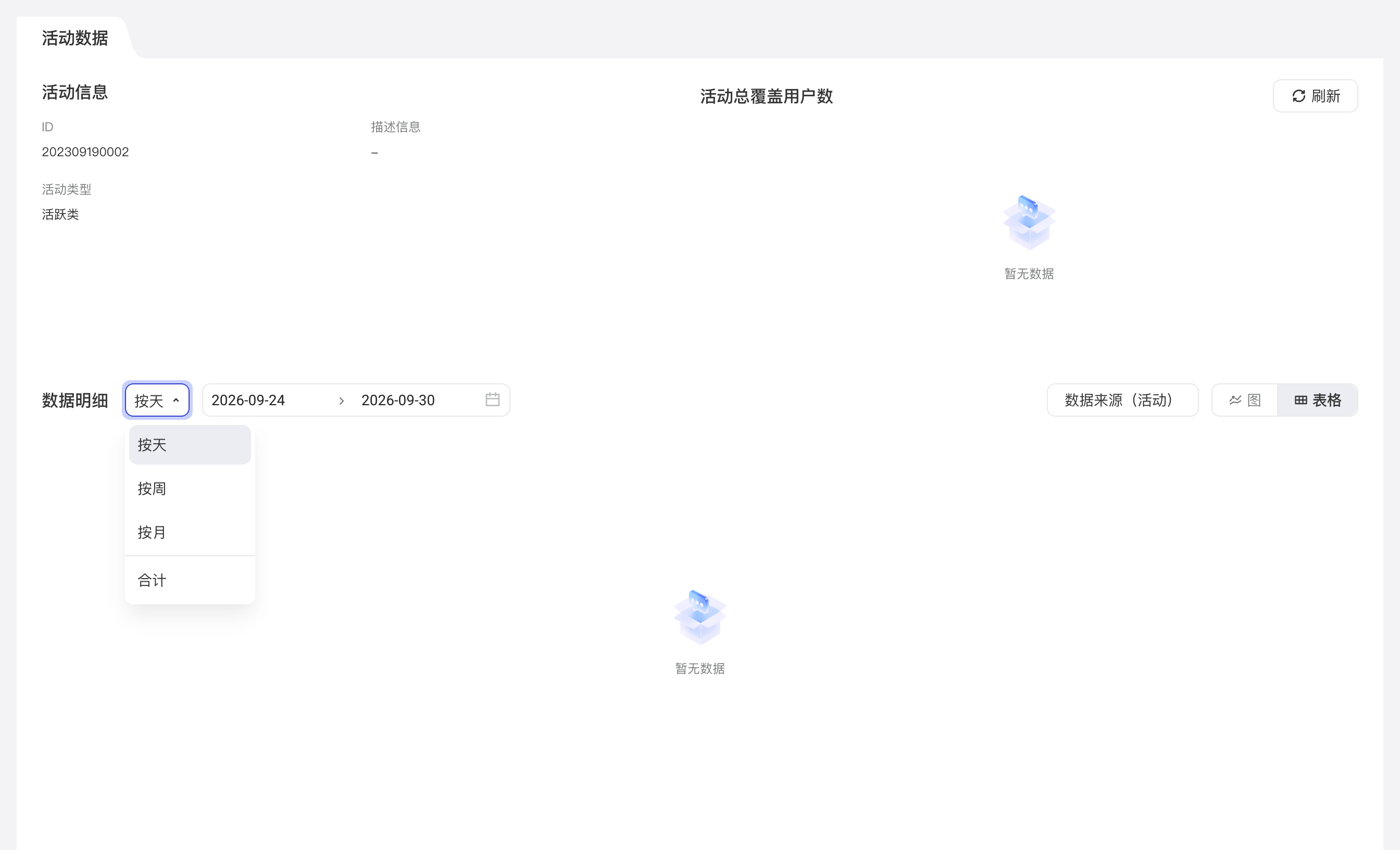Click the 描述信息 label
This screenshot has height=850, width=1400.
395,127
